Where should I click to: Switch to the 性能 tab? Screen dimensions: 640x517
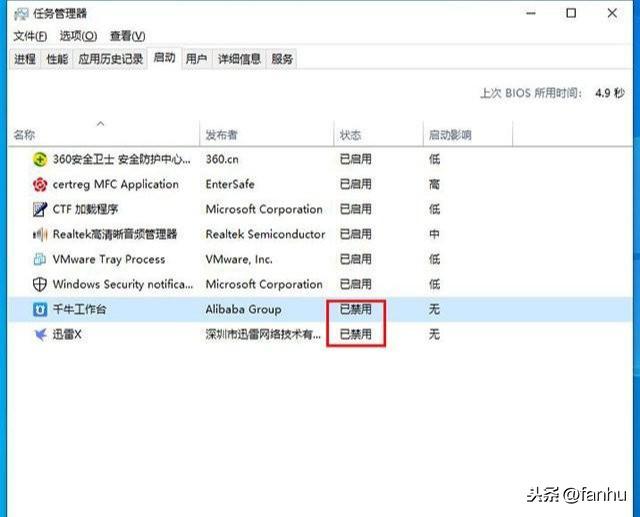pos(57,59)
